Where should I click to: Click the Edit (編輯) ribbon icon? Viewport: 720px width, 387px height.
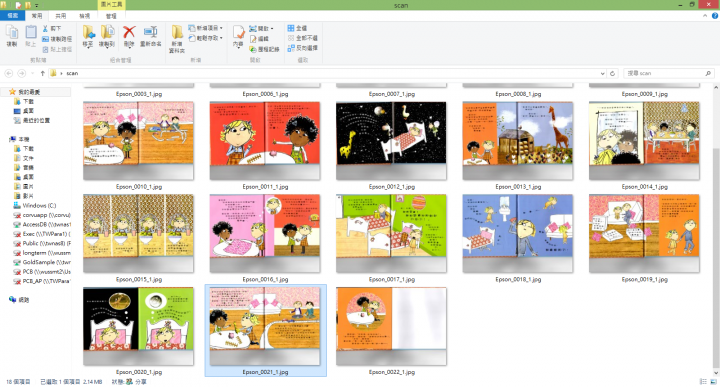point(259,39)
